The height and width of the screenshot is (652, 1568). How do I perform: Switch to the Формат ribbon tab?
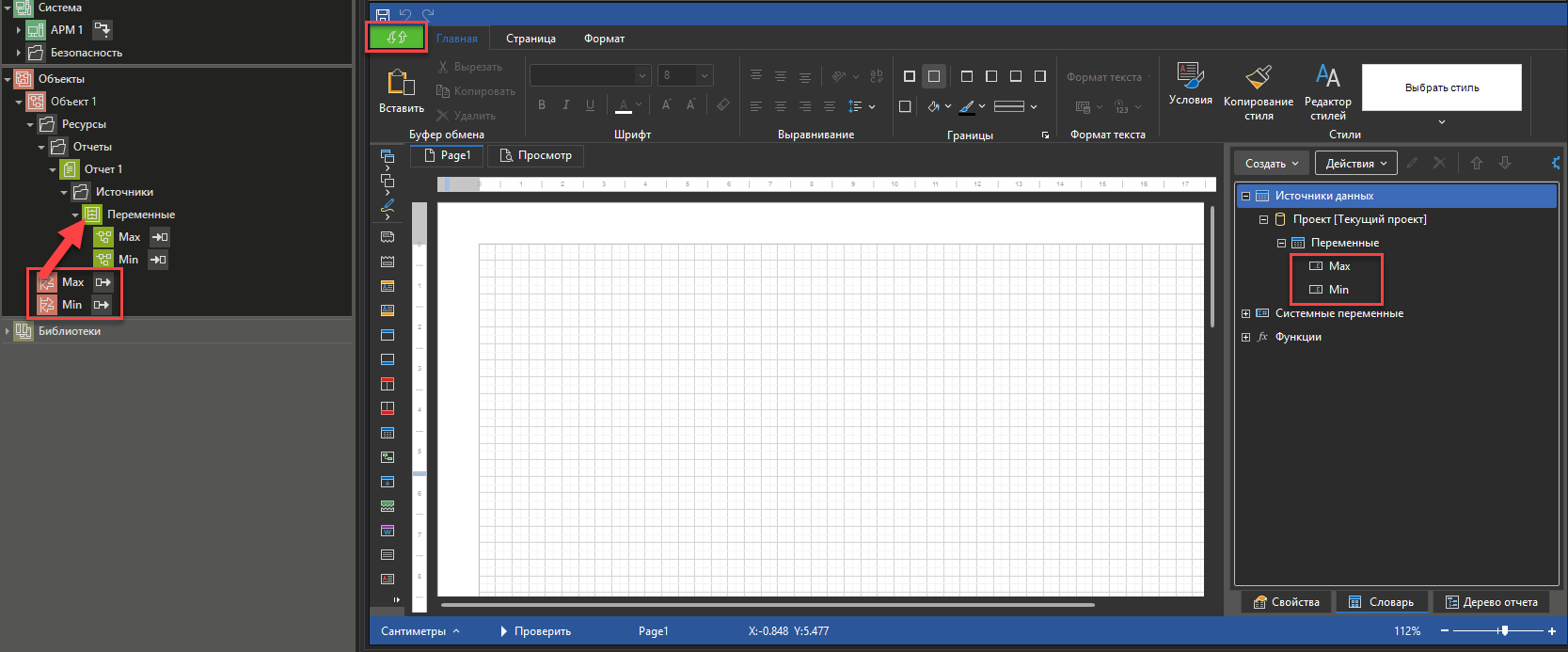[x=604, y=39]
